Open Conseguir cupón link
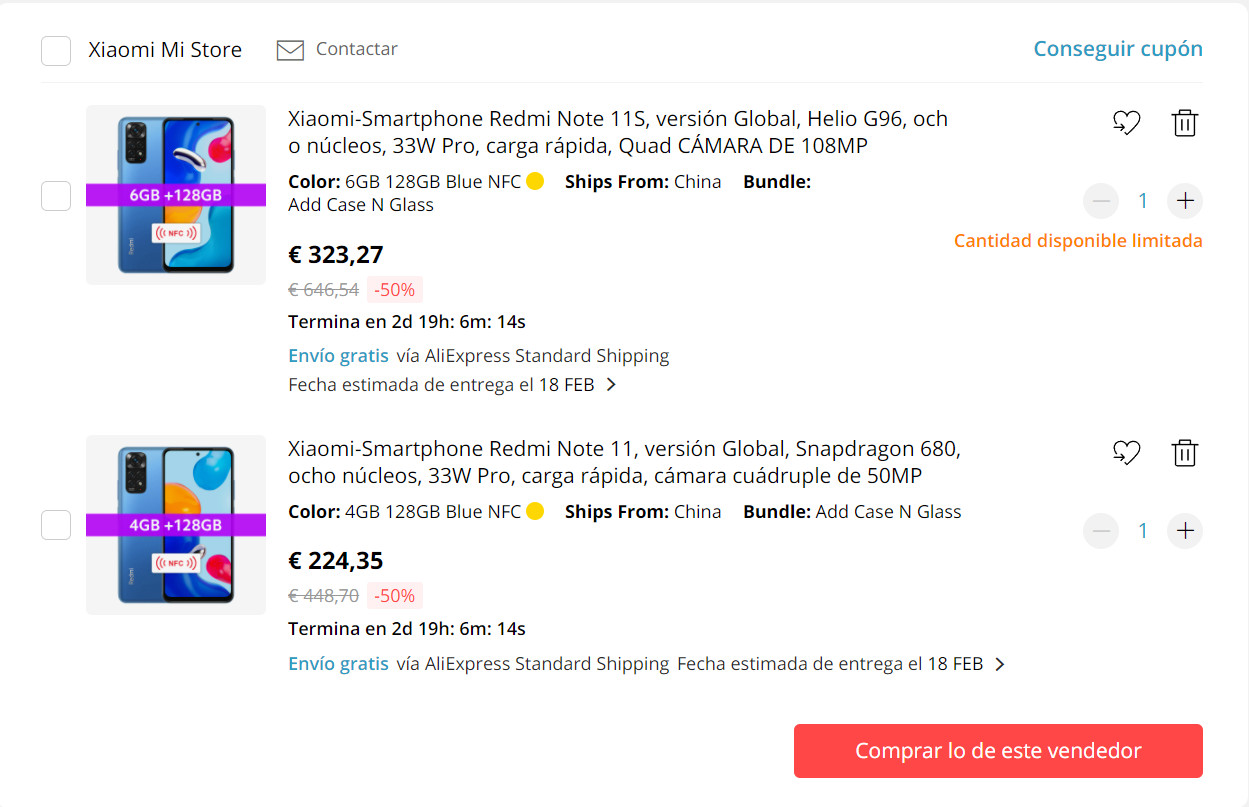Screen dimensions: 1249x807 1118,49
